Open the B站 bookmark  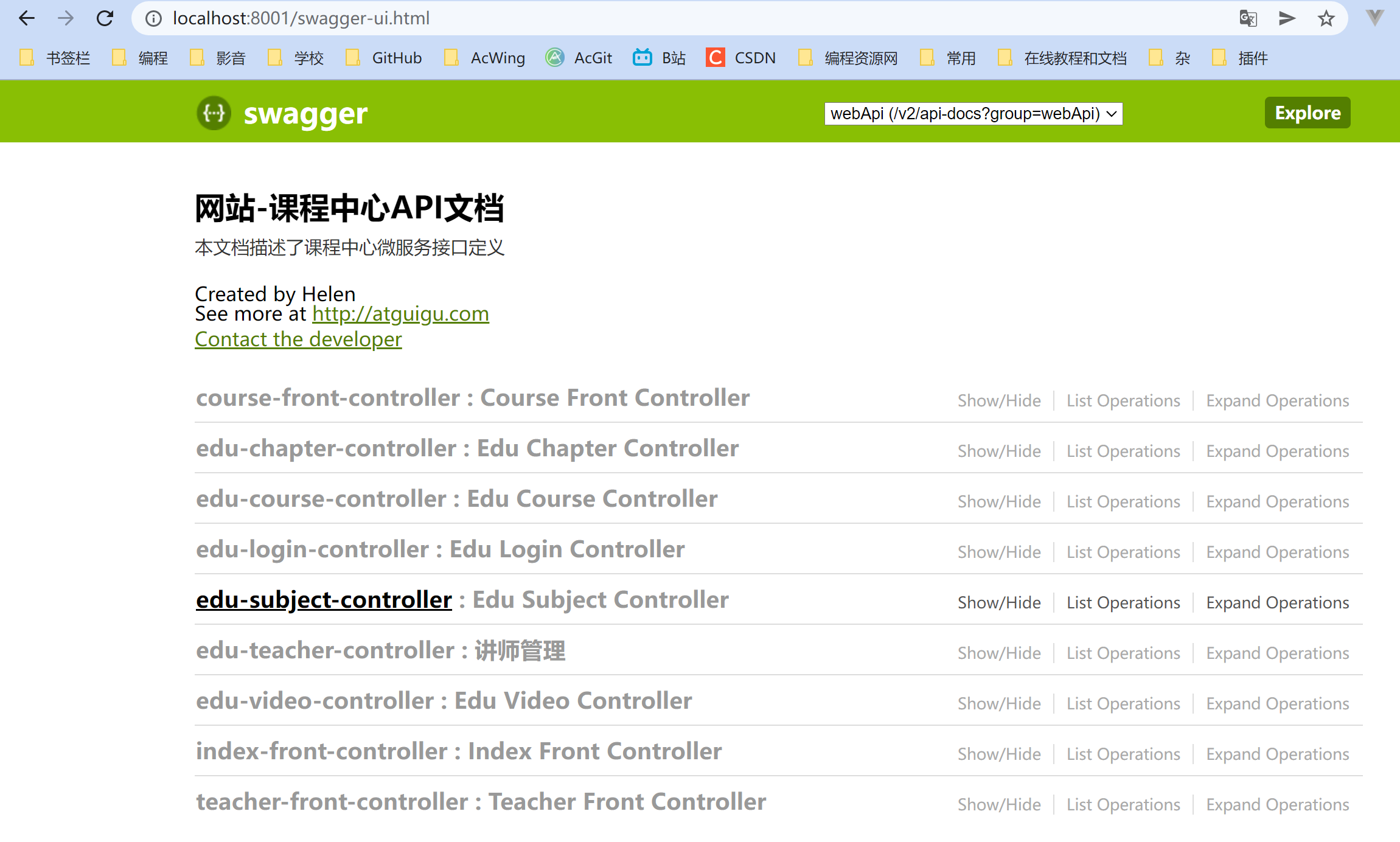click(x=660, y=58)
